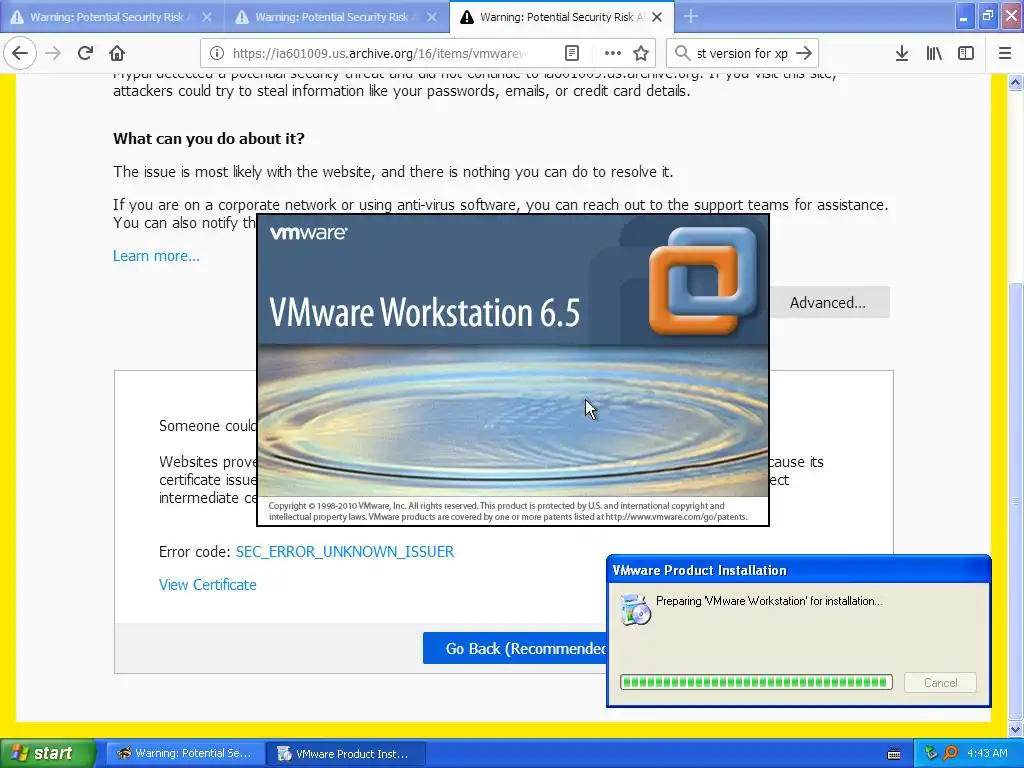This screenshot has height=768, width=1024.
Task: Click the 4:43 AM system clock
Action: pyautogui.click(x=987, y=754)
